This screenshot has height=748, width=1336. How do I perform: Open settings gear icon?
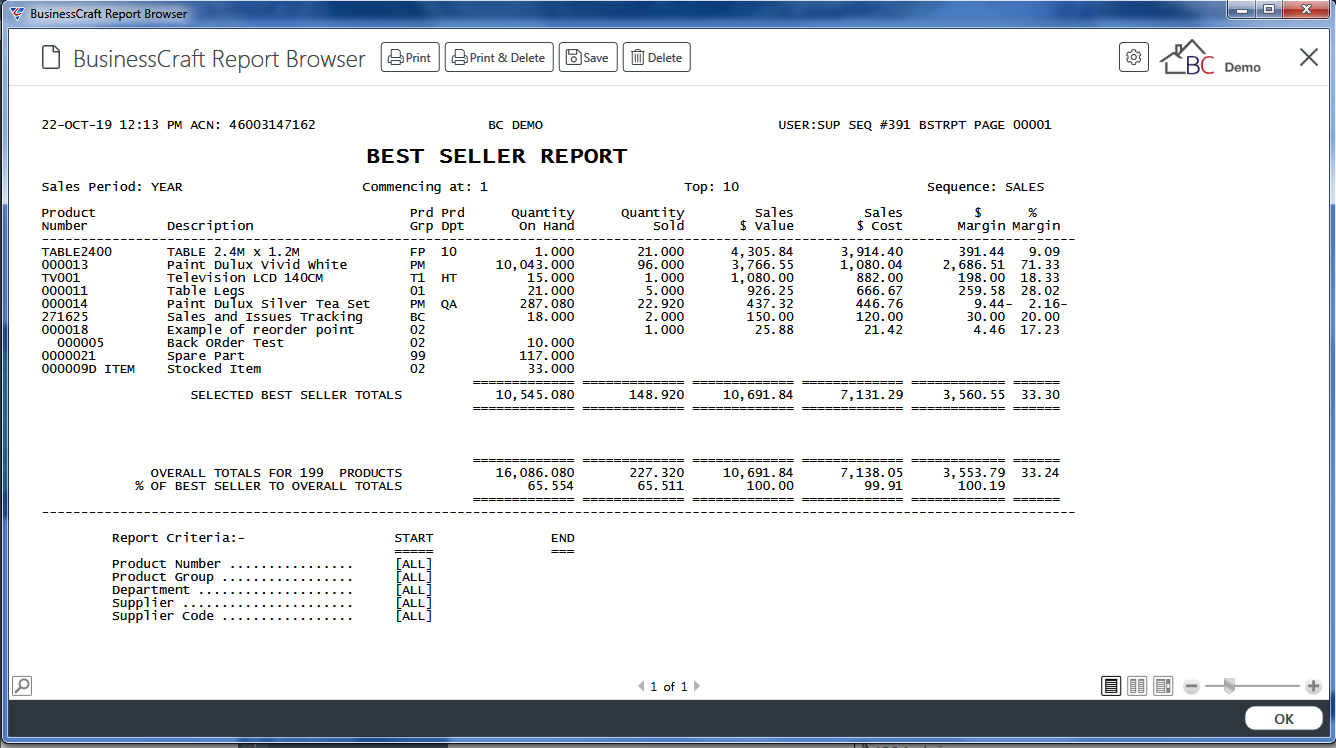(x=1133, y=57)
